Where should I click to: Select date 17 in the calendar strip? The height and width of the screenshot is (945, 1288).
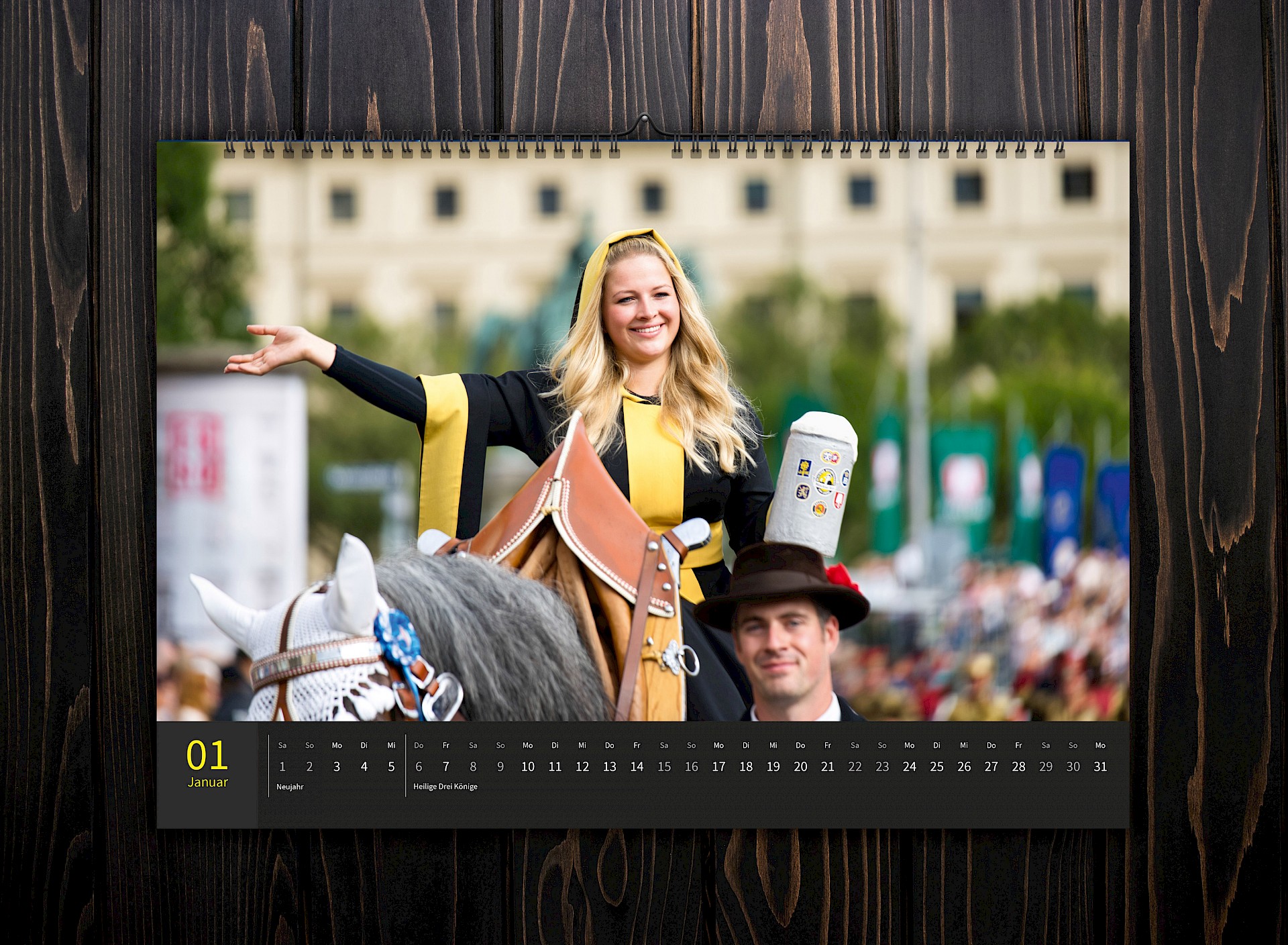click(x=718, y=766)
